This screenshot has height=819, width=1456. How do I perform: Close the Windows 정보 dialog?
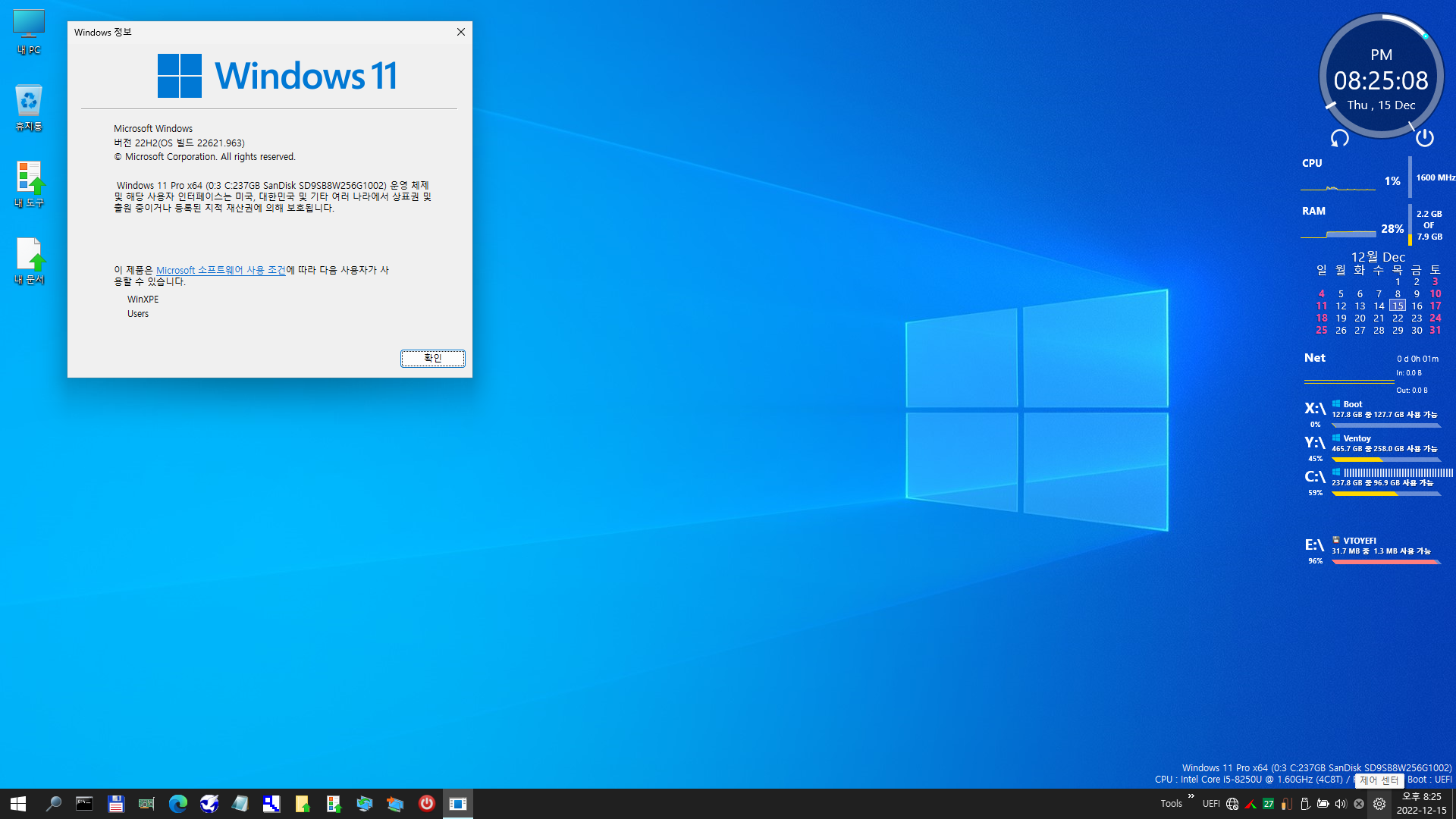pos(460,32)
